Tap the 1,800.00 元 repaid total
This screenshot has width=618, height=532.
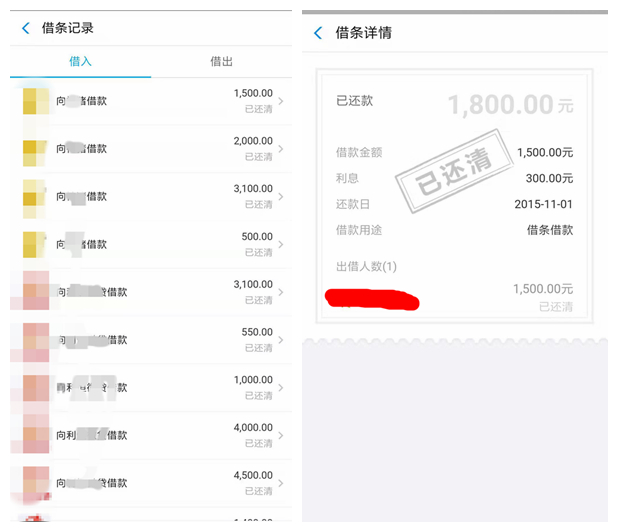[x=510, y=104]
